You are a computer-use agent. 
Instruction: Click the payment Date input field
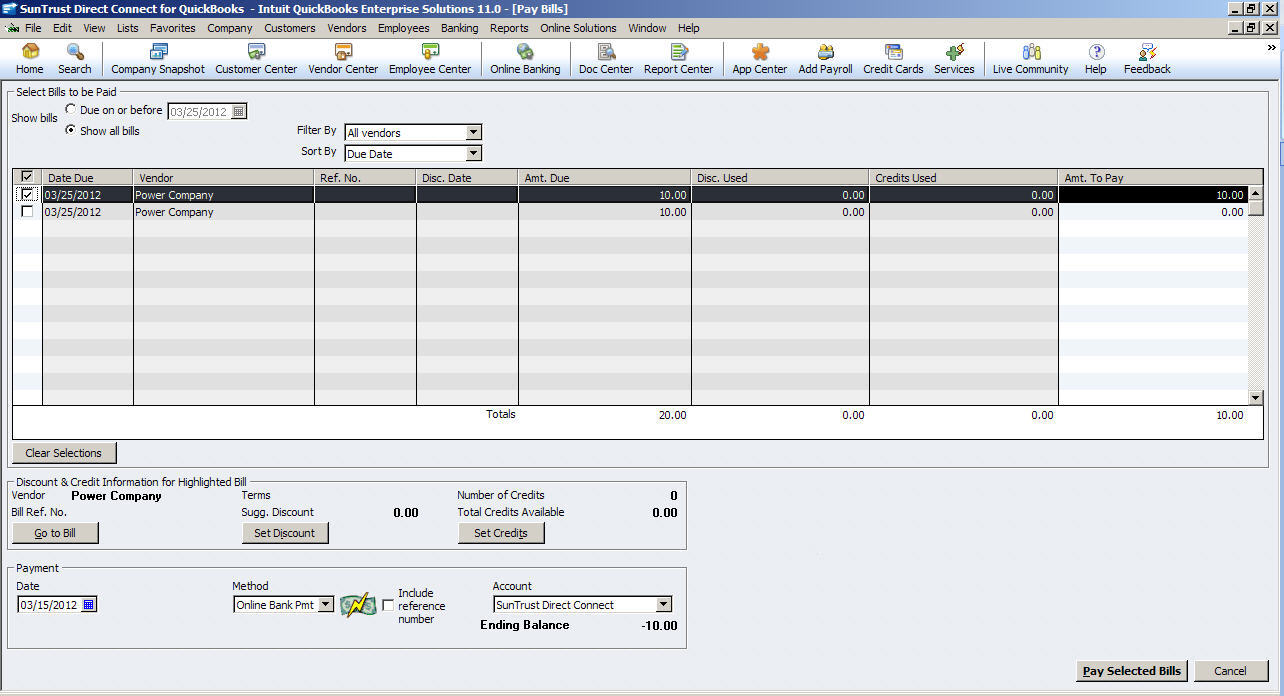tap(49, 605)
